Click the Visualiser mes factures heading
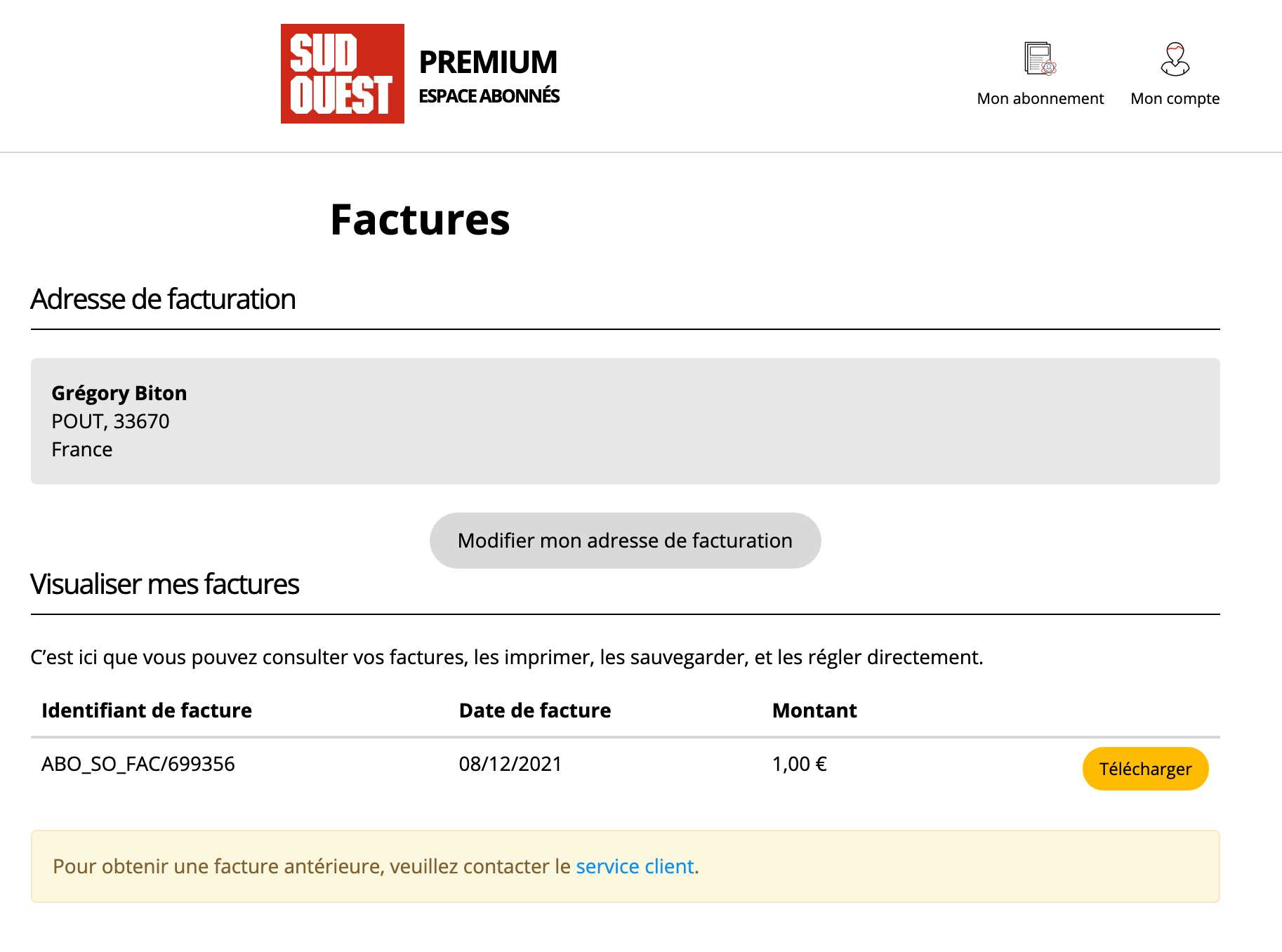This screenshot has width=1282, height=952. pos(165,584)
